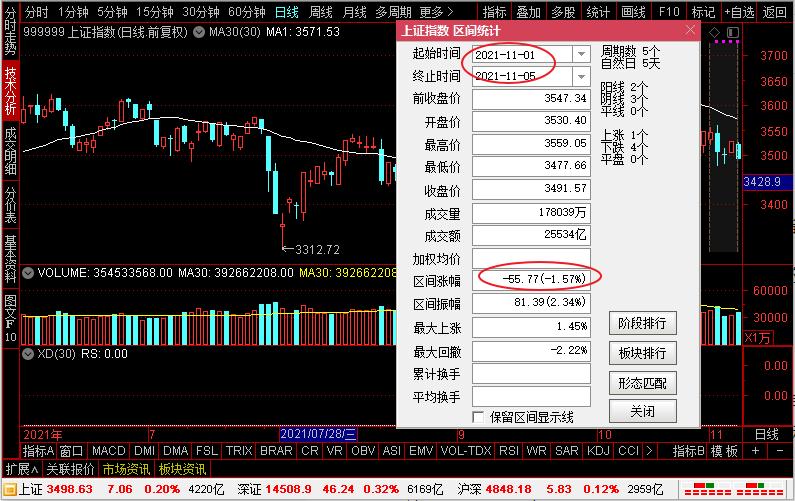Close the 区间统计 dialog with X
The image size is (795, 501).
coord(690,30)
